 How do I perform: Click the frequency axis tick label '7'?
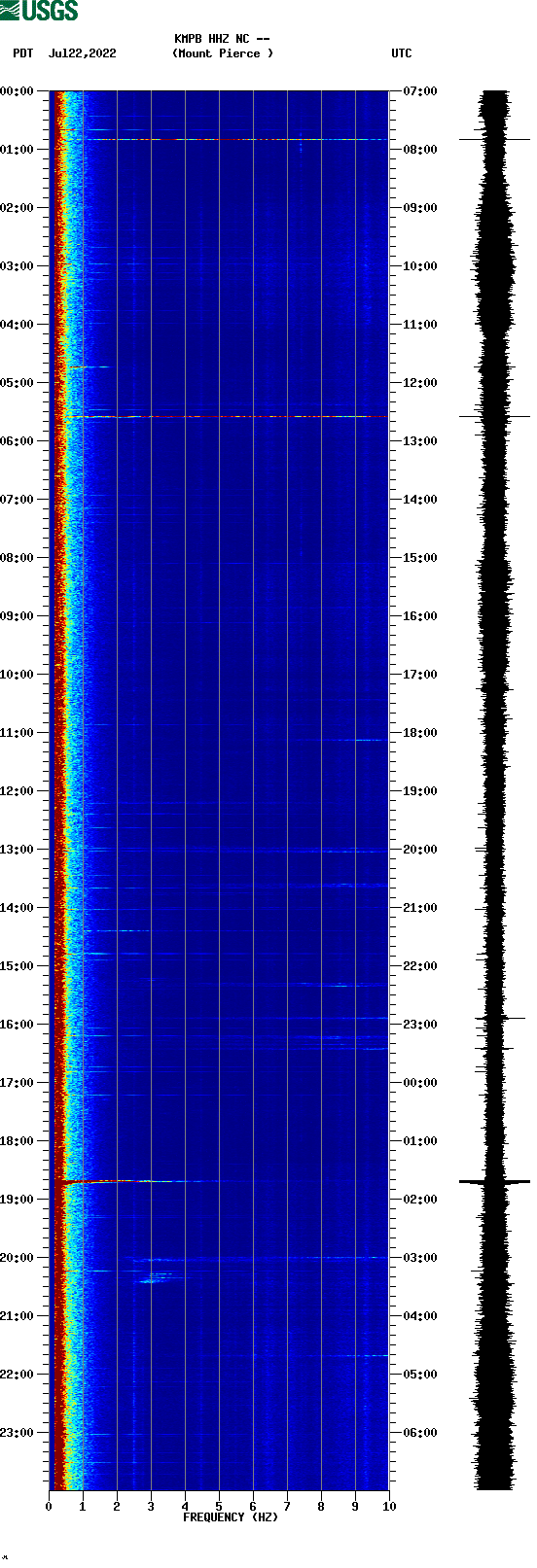tap(287, 1507)
